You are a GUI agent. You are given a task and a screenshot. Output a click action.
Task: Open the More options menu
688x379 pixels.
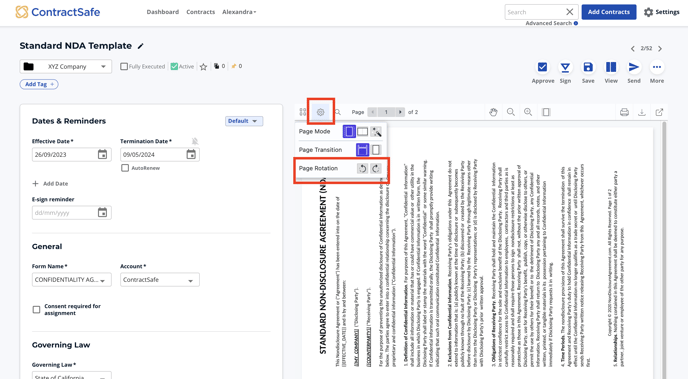(657, 67)
